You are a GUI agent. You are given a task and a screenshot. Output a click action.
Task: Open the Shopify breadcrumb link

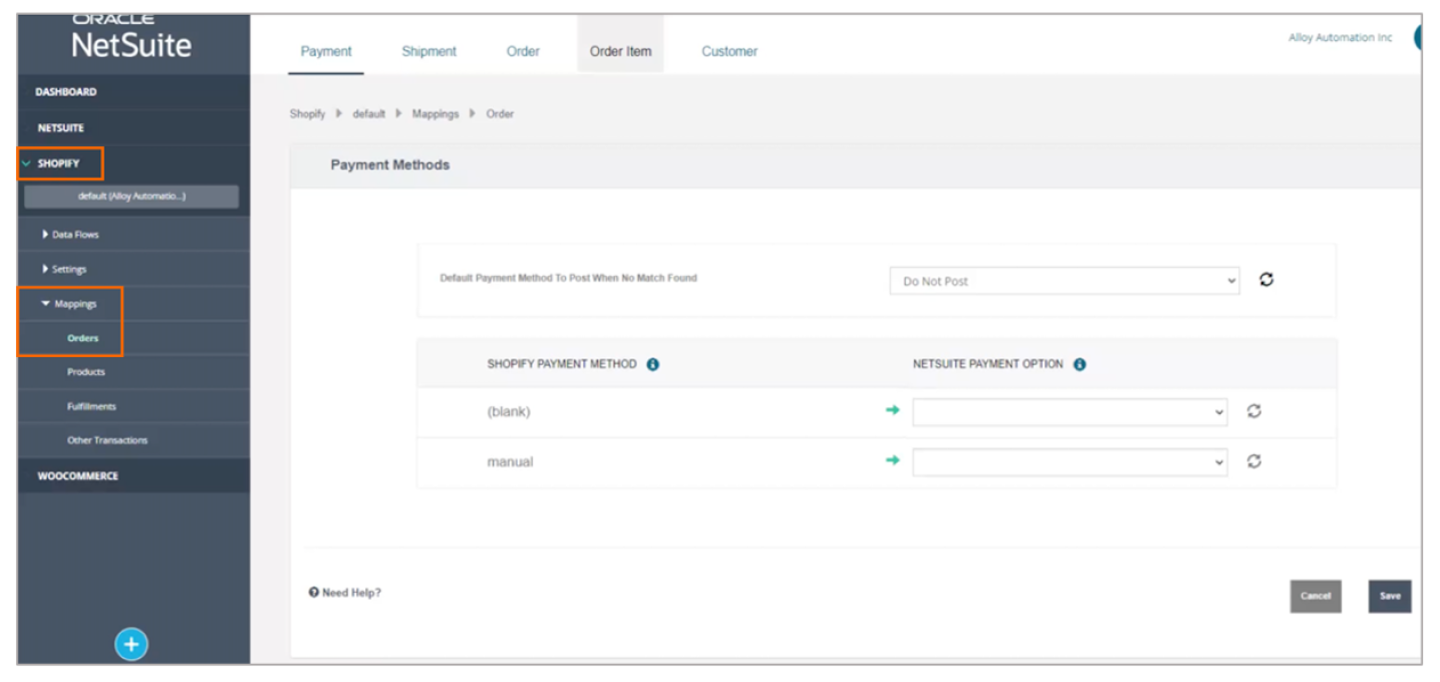click(307, 113)
